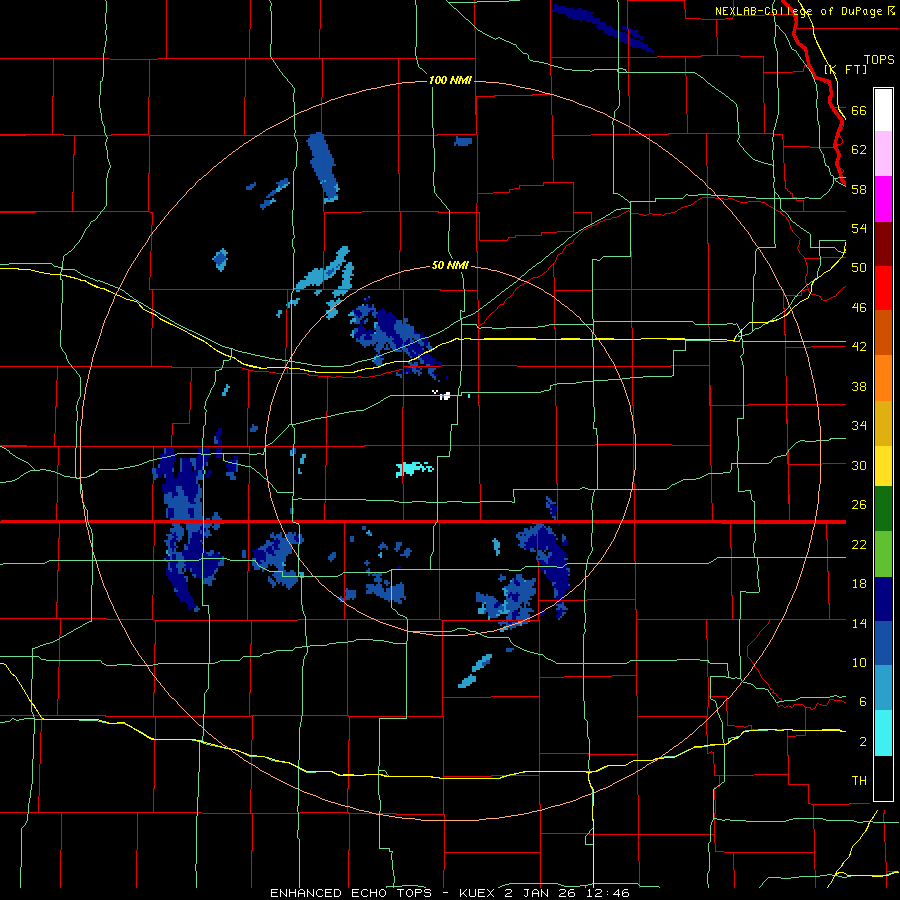Pick the navy blue legend swatch

pyautogui.click(x=883, y=599)
